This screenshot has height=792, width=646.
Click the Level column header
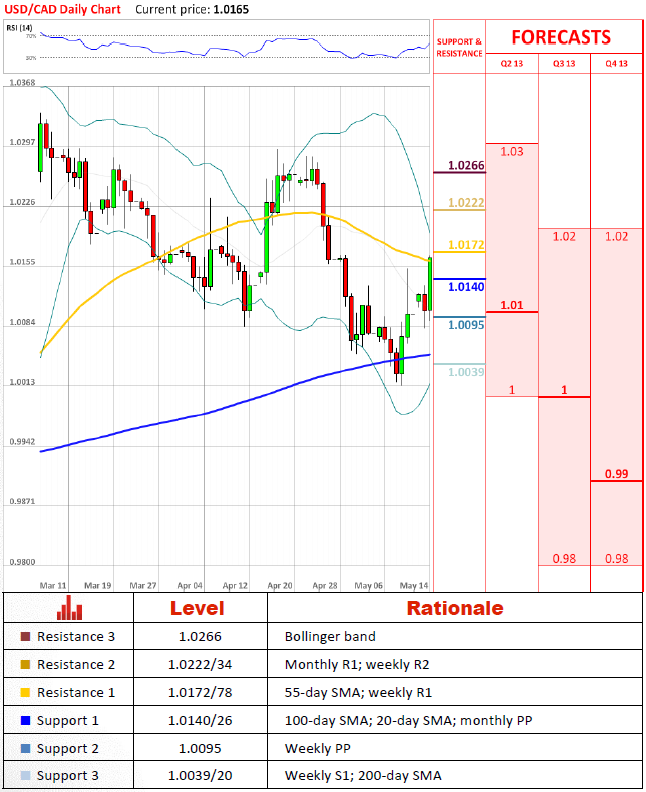197,608
